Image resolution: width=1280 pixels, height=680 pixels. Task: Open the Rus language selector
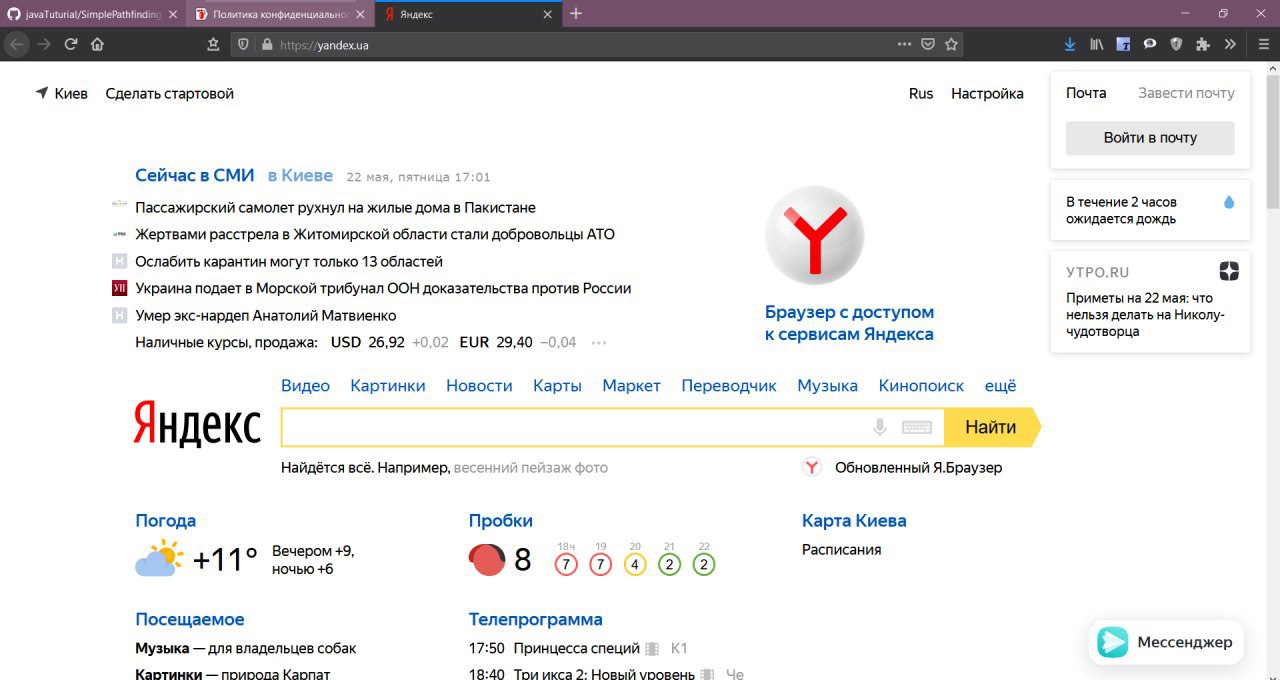[921, 93]
